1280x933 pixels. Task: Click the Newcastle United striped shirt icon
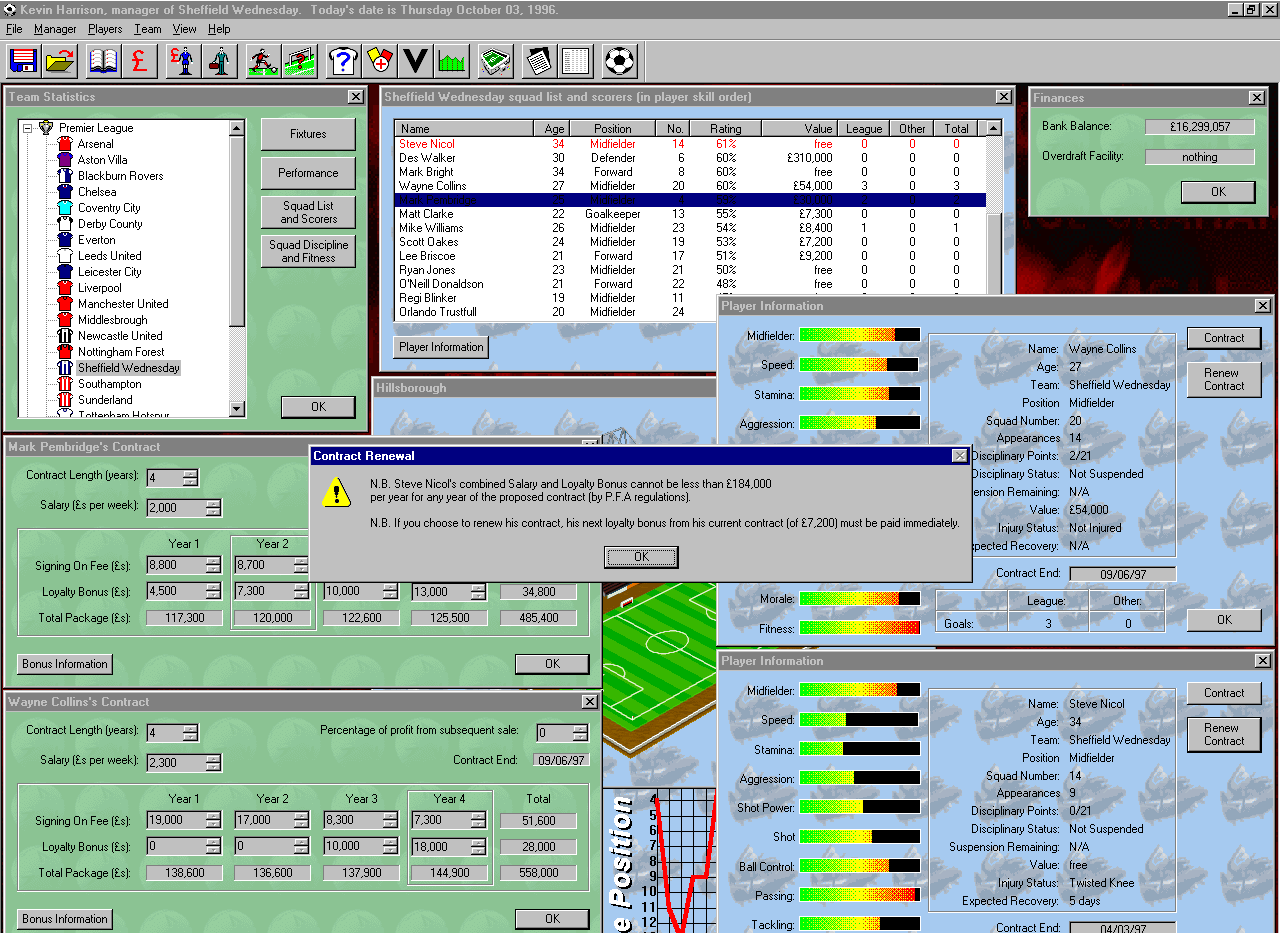coord(65,336)
